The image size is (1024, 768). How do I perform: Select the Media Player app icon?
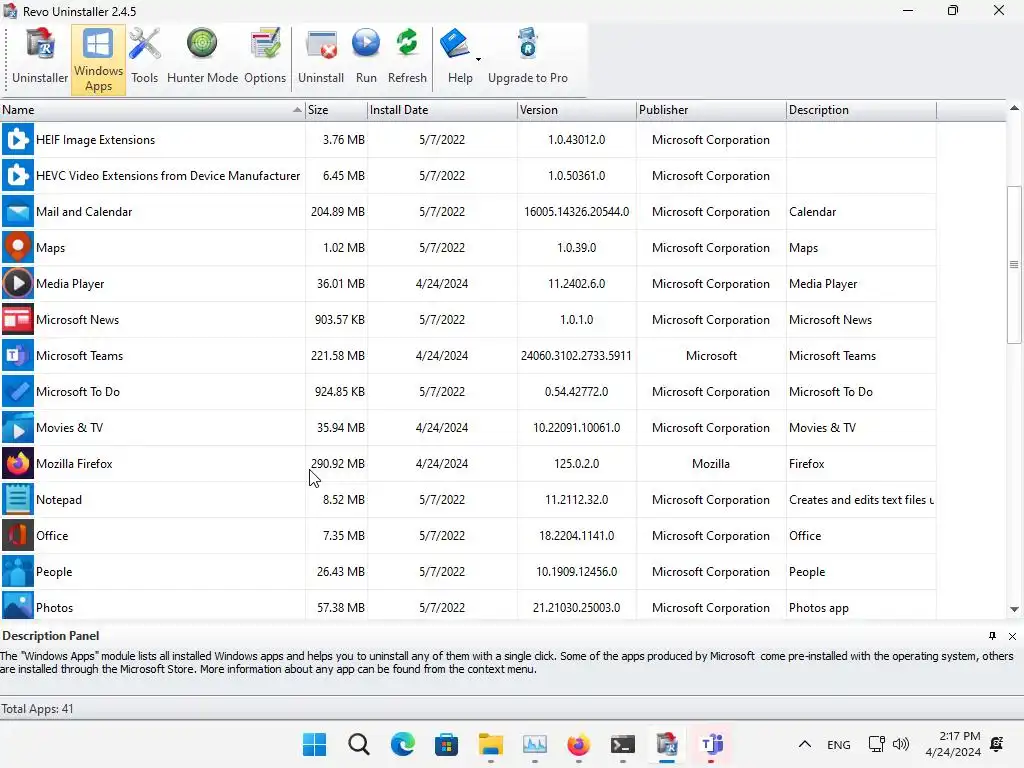(x=18, y=283)
